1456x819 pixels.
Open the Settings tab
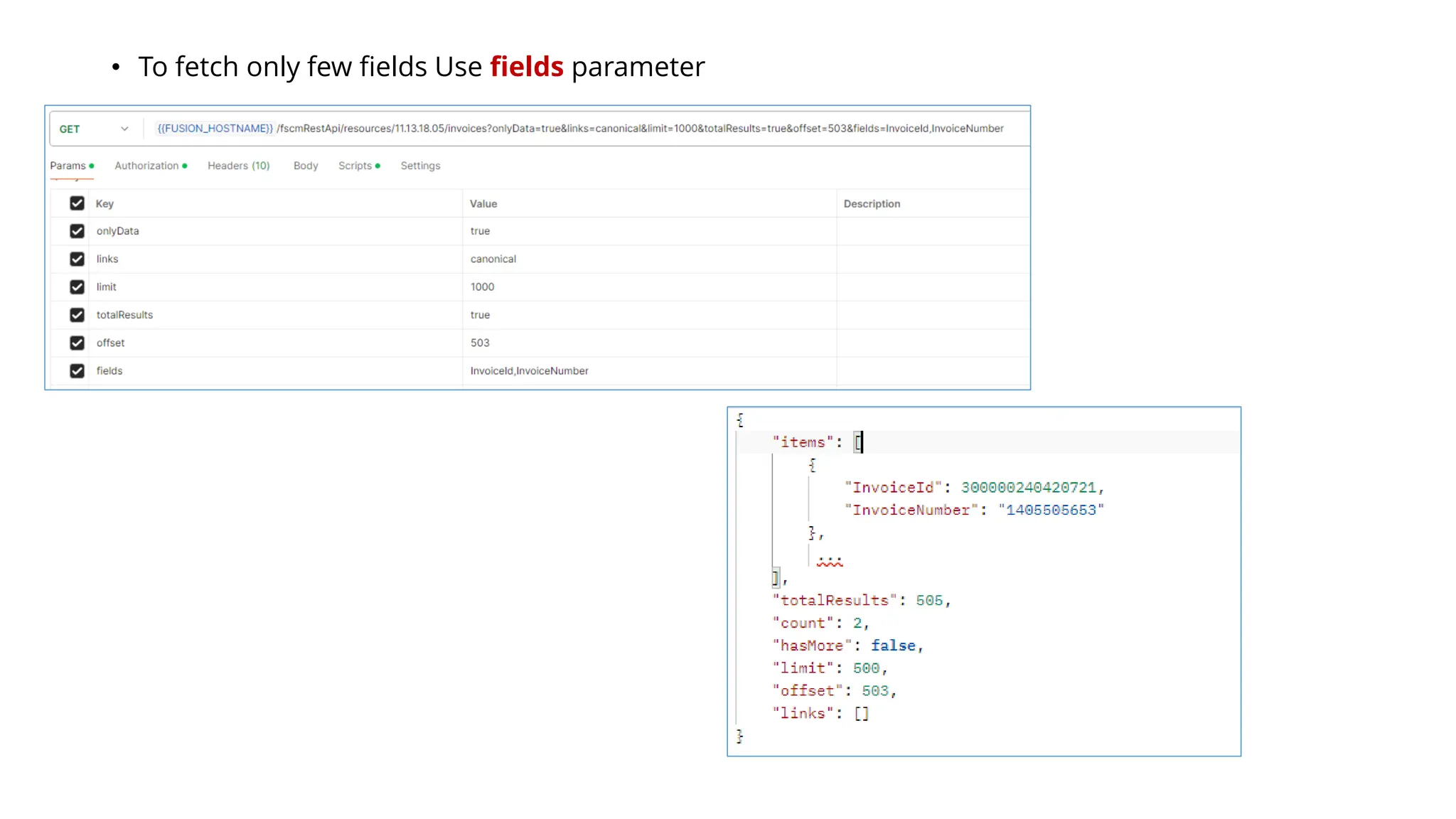tap(420, 166)
